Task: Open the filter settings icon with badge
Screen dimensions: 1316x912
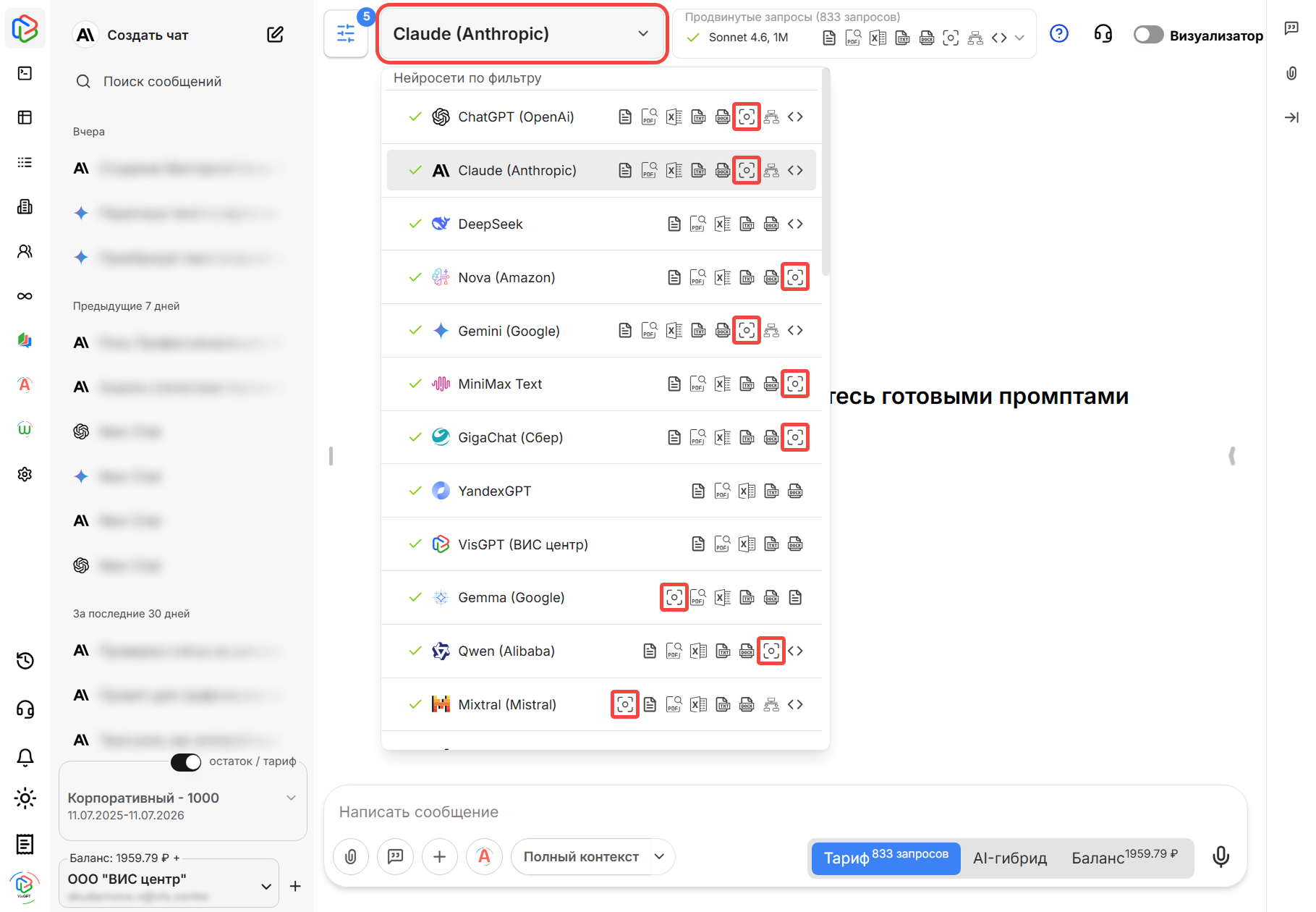Action: pyautogui.click(x=346, y=34)
